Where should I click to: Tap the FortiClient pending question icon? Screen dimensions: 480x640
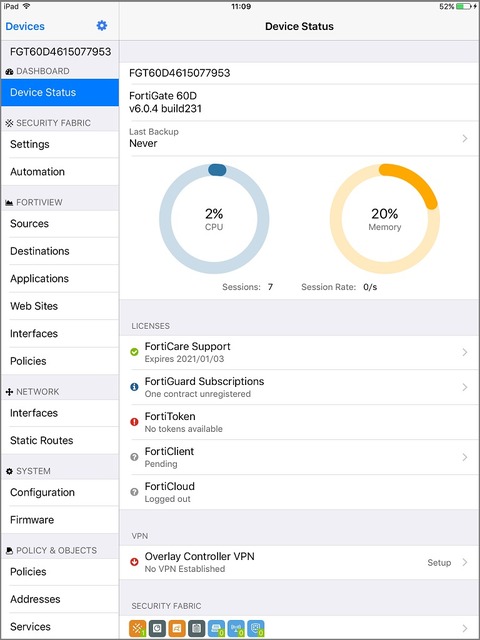coord(134,457)
